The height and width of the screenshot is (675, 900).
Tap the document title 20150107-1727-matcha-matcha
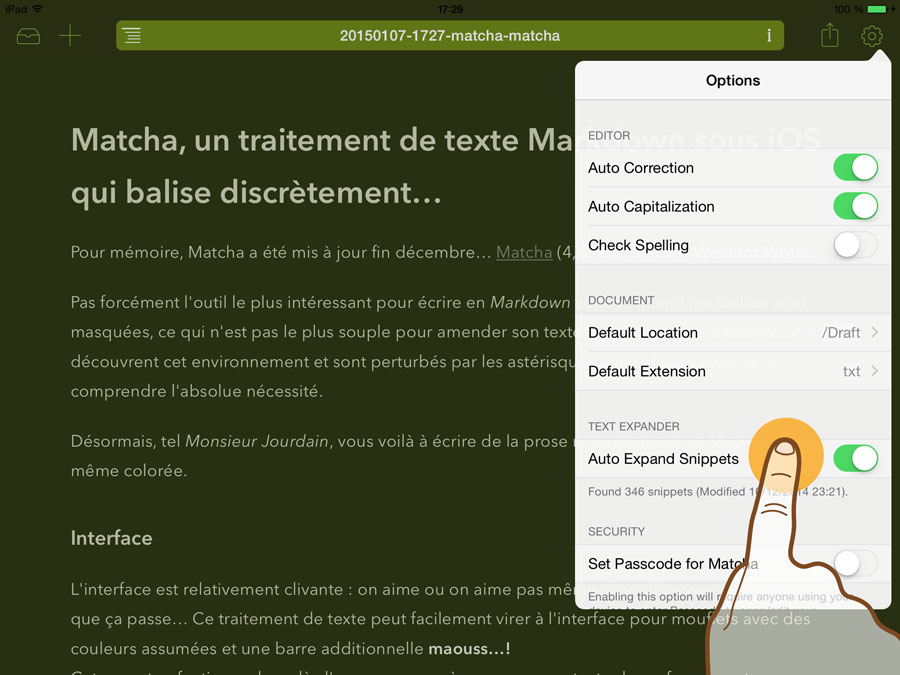coord(449,36)
